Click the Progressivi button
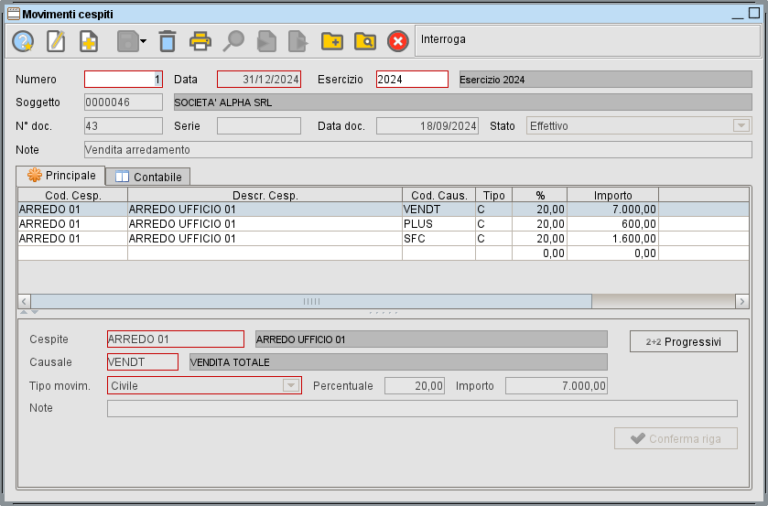The width and height of the screenshot is (768, 506). click(684, 341)
